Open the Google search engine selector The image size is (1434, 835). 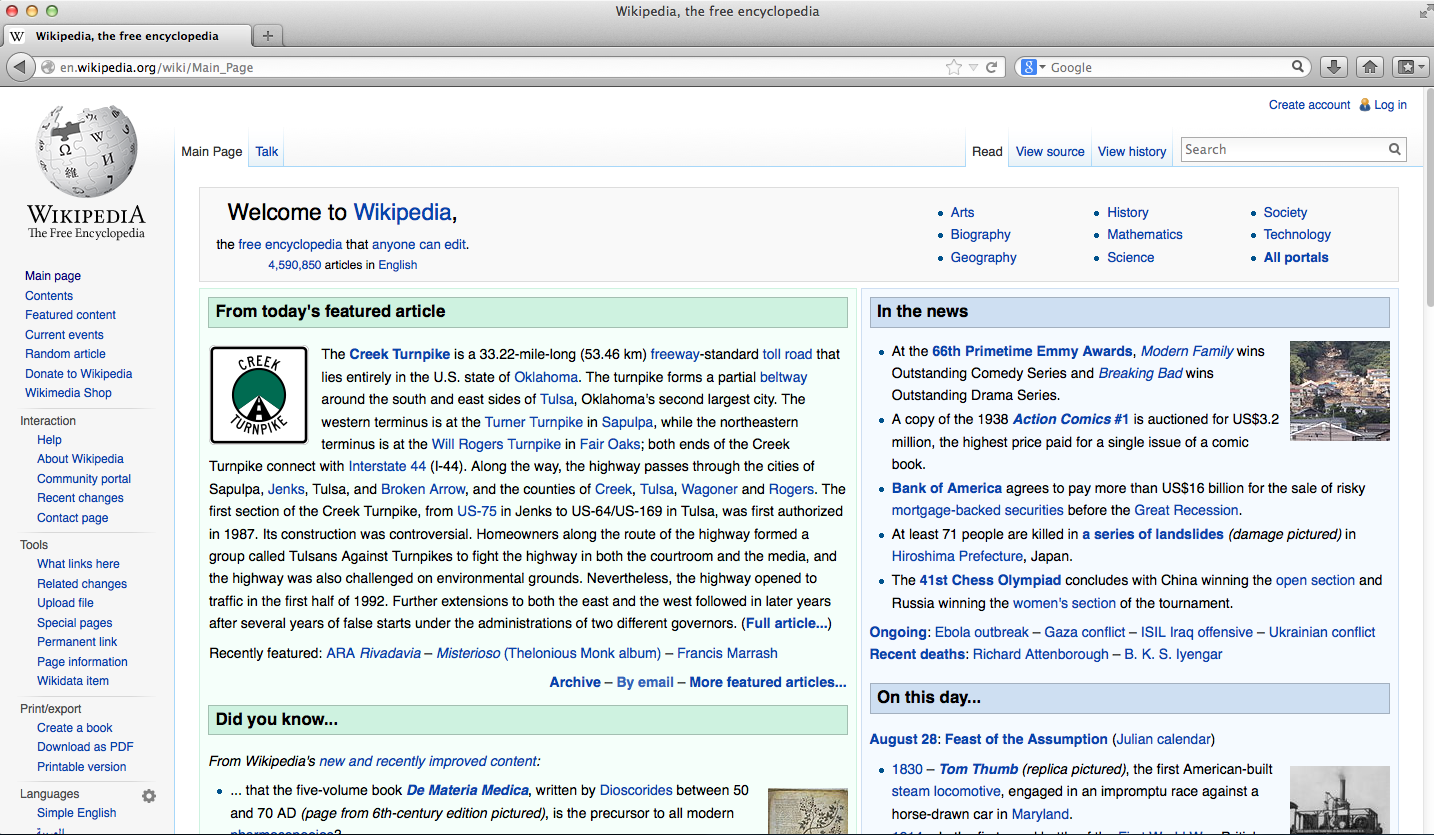point(1033,67)
